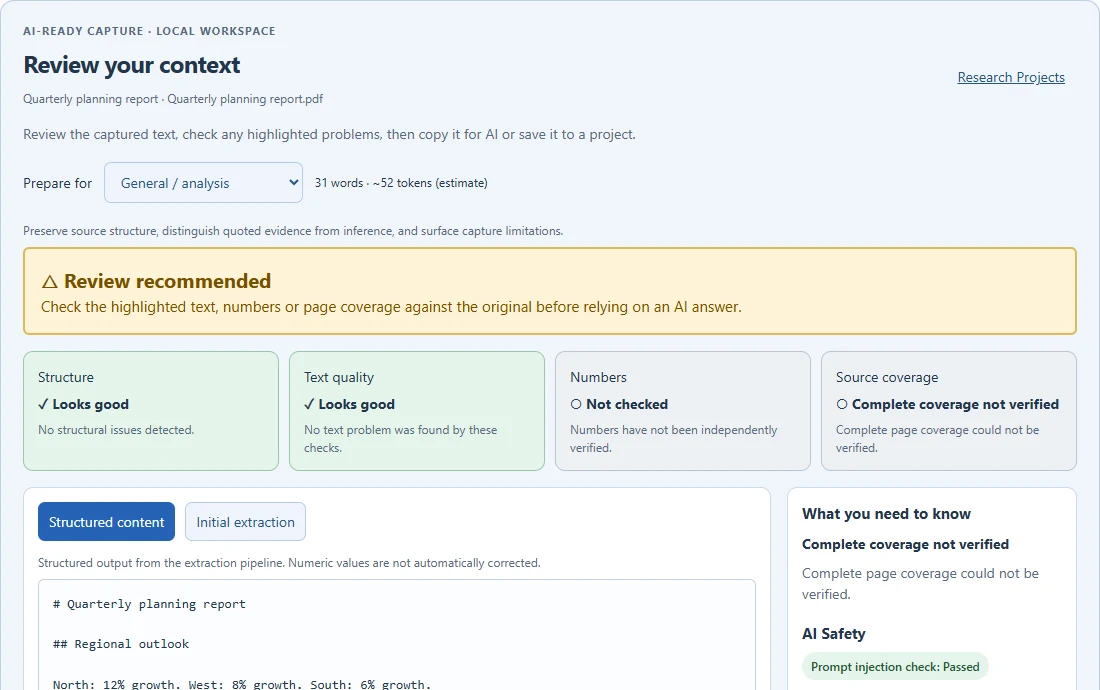Click the circle icon beside Not checked

(576, 405)
